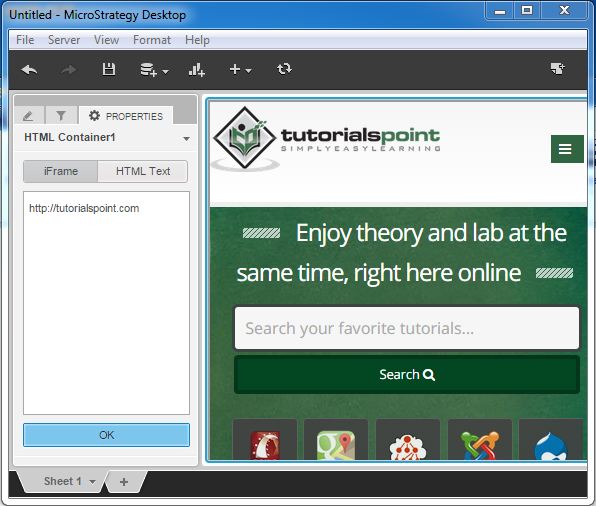Click the Undo arrow in toolbar

(29, 70)
